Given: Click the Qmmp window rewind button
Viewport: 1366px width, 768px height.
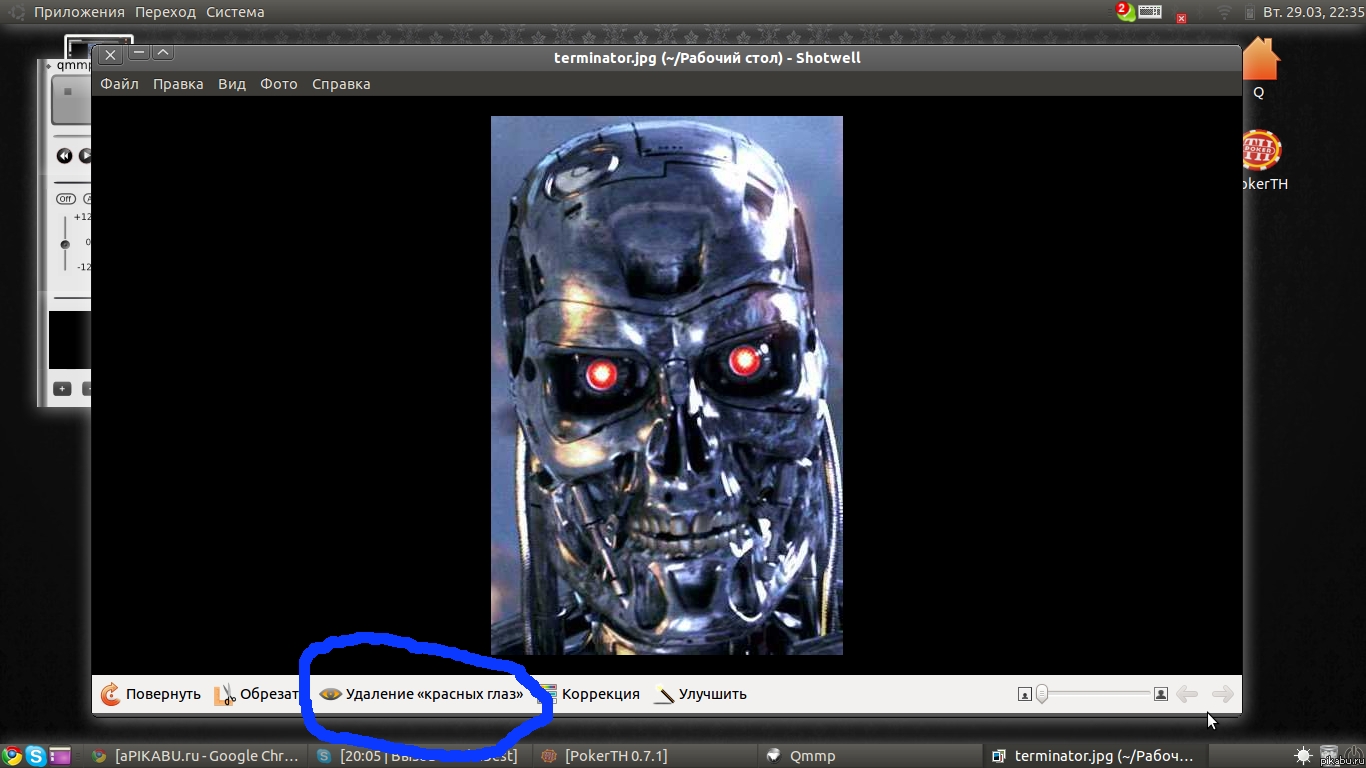Looking at the screenshot, I should tap(64, 156).
